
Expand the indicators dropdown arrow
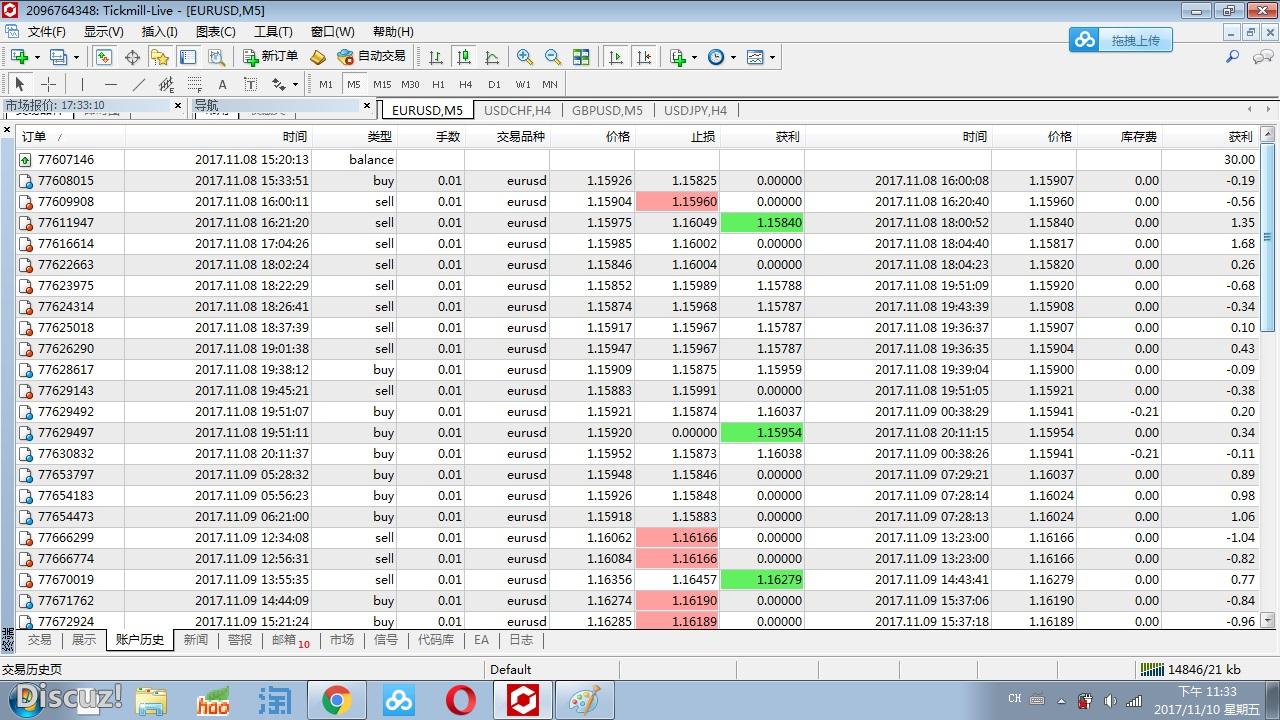pyautogui.click(x=695, y=57)
